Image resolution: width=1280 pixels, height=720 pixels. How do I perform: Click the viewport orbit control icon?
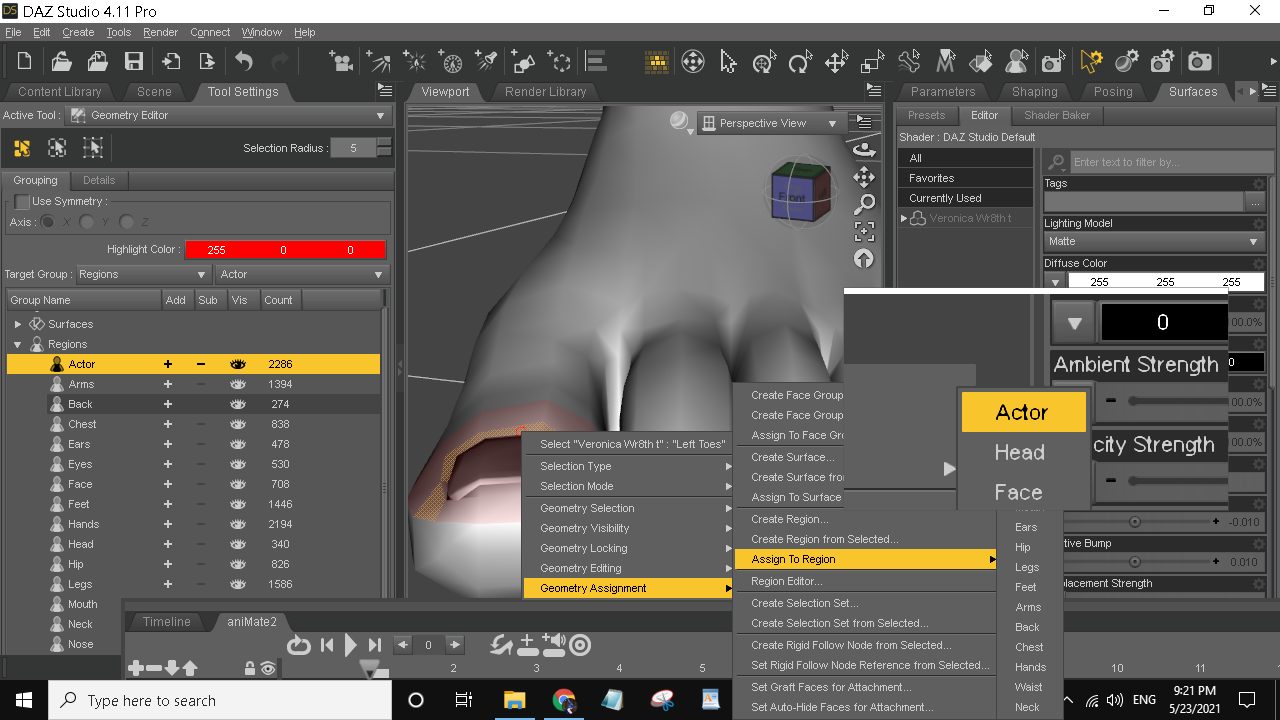tap(863, 150)
